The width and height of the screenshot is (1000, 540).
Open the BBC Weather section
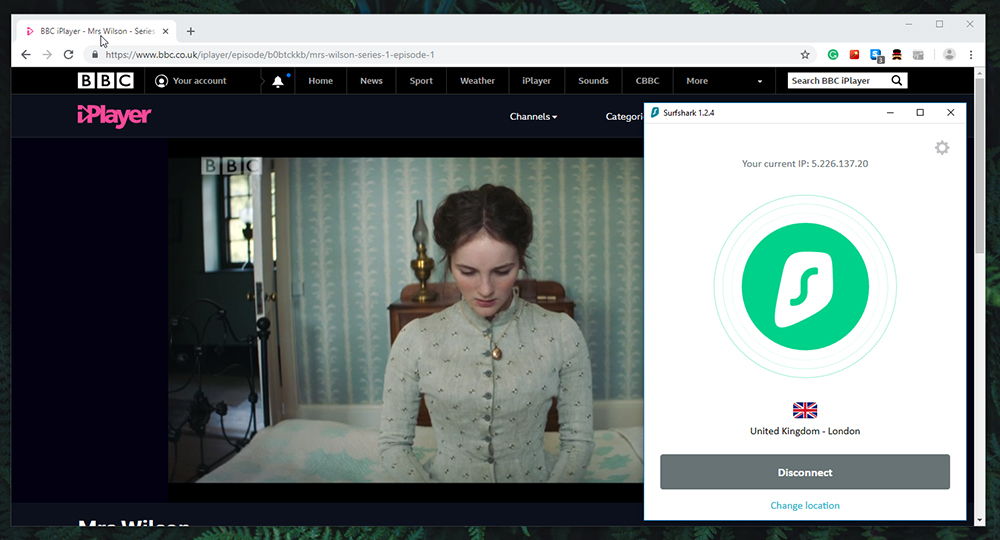pos(477,81)
